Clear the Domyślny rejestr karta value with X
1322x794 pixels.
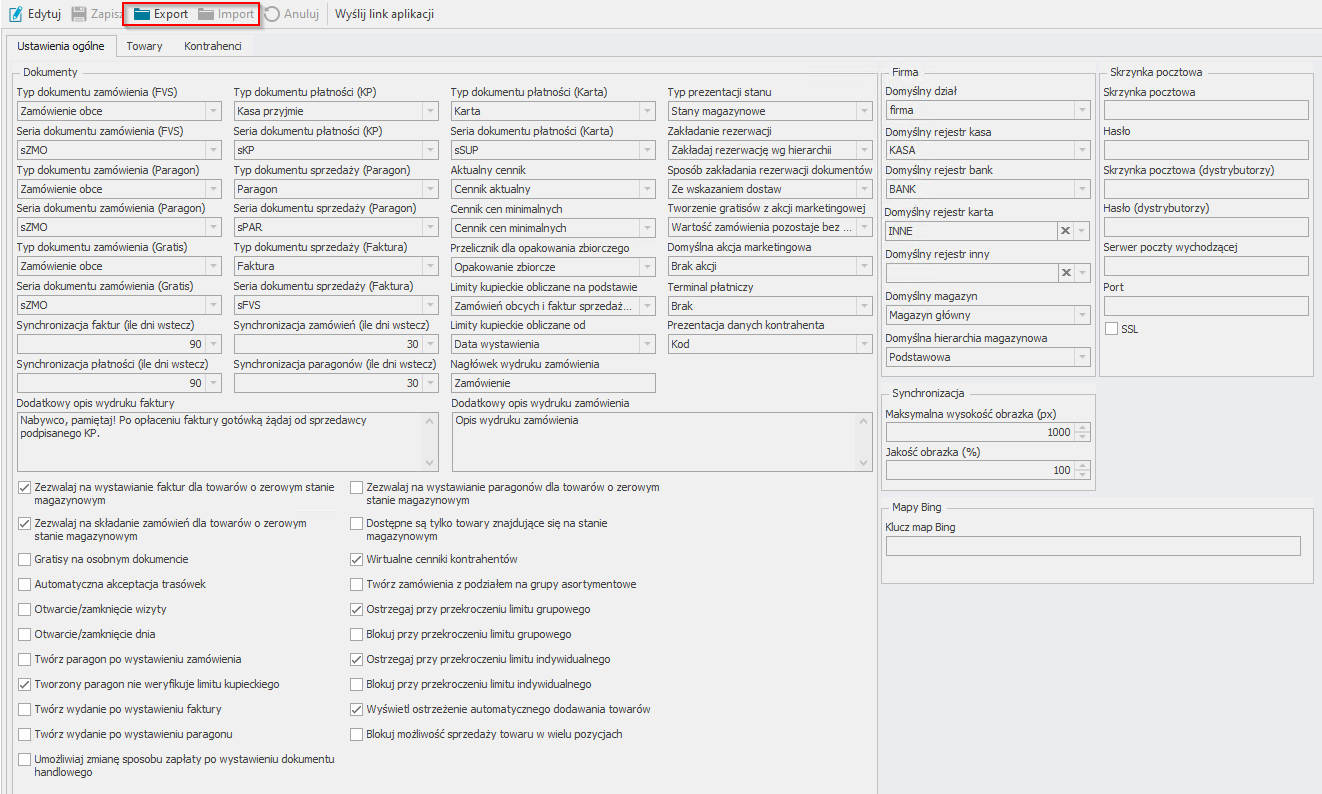click(1066, 231)
